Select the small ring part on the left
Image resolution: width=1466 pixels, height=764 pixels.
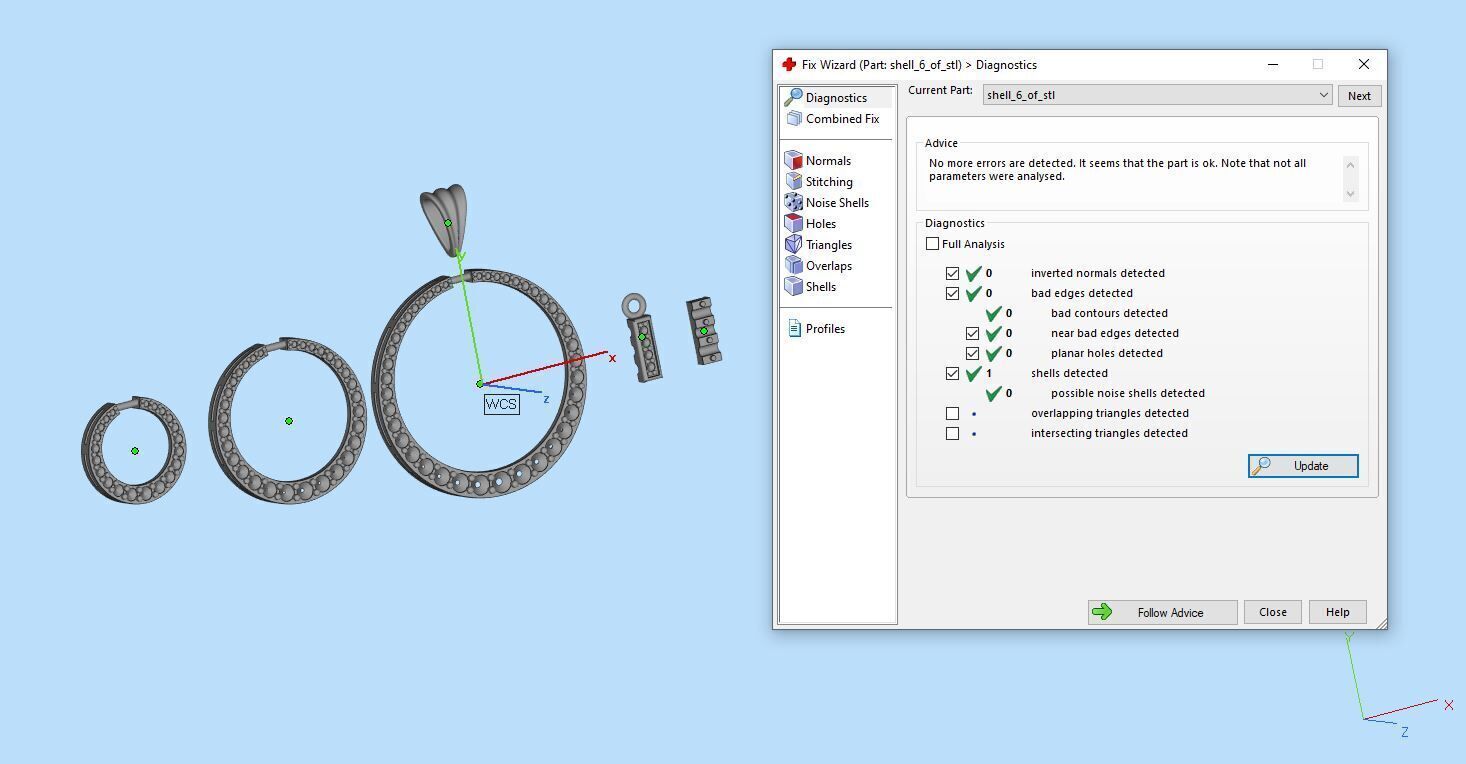[134, 450]
